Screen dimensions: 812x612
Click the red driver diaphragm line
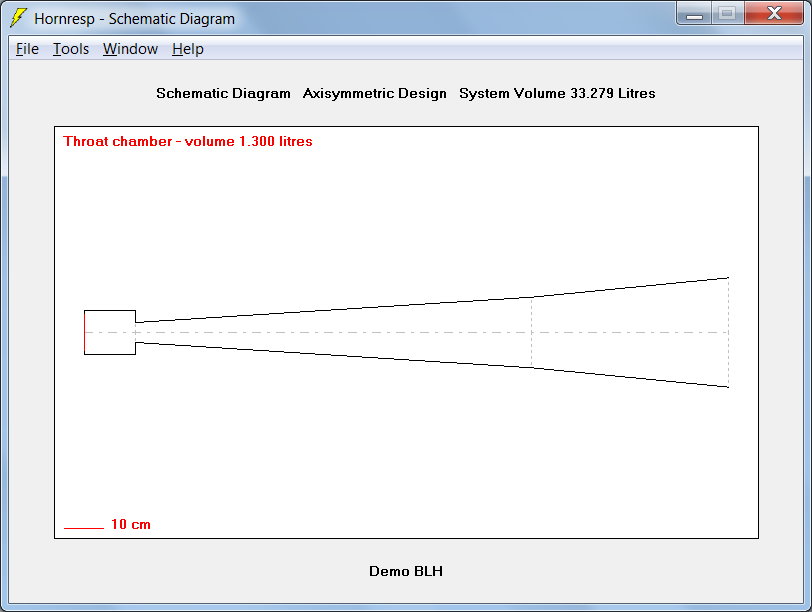(x=84, y=332)
